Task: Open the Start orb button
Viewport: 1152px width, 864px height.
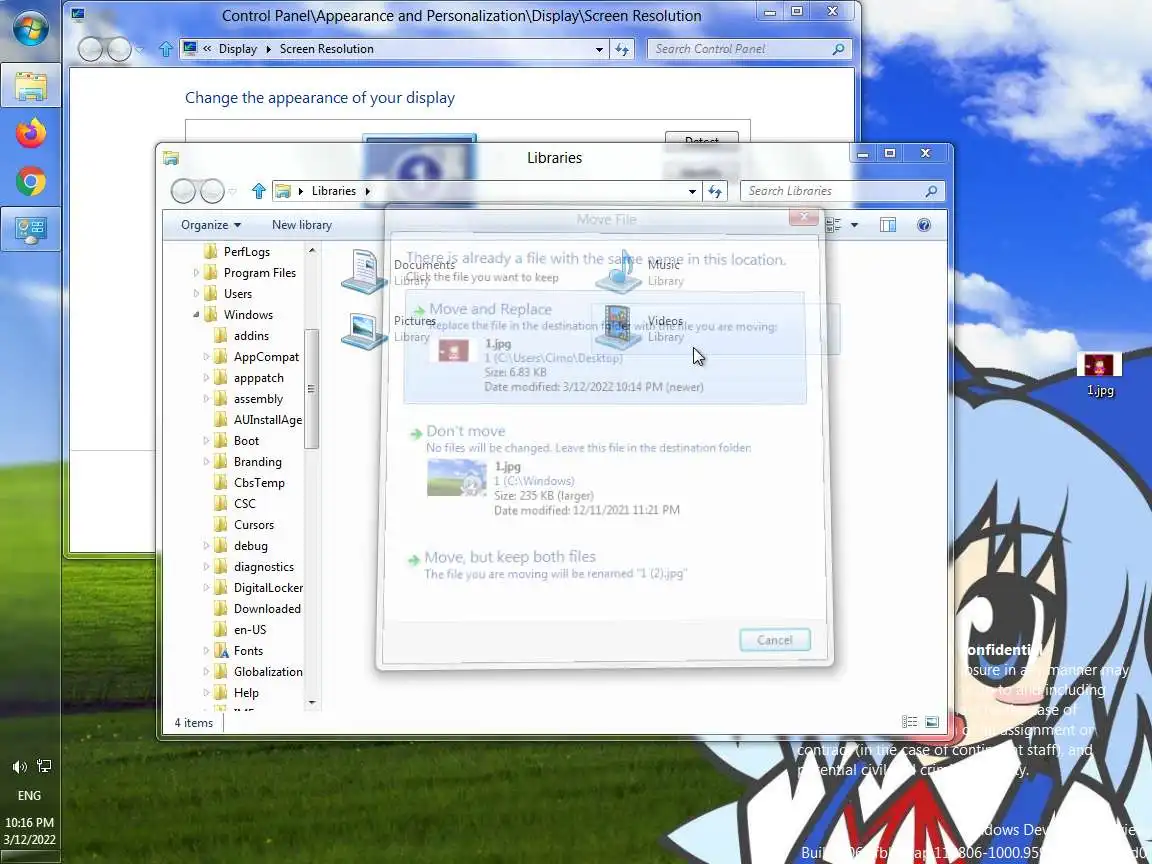Action: click(x=30, y=28)
